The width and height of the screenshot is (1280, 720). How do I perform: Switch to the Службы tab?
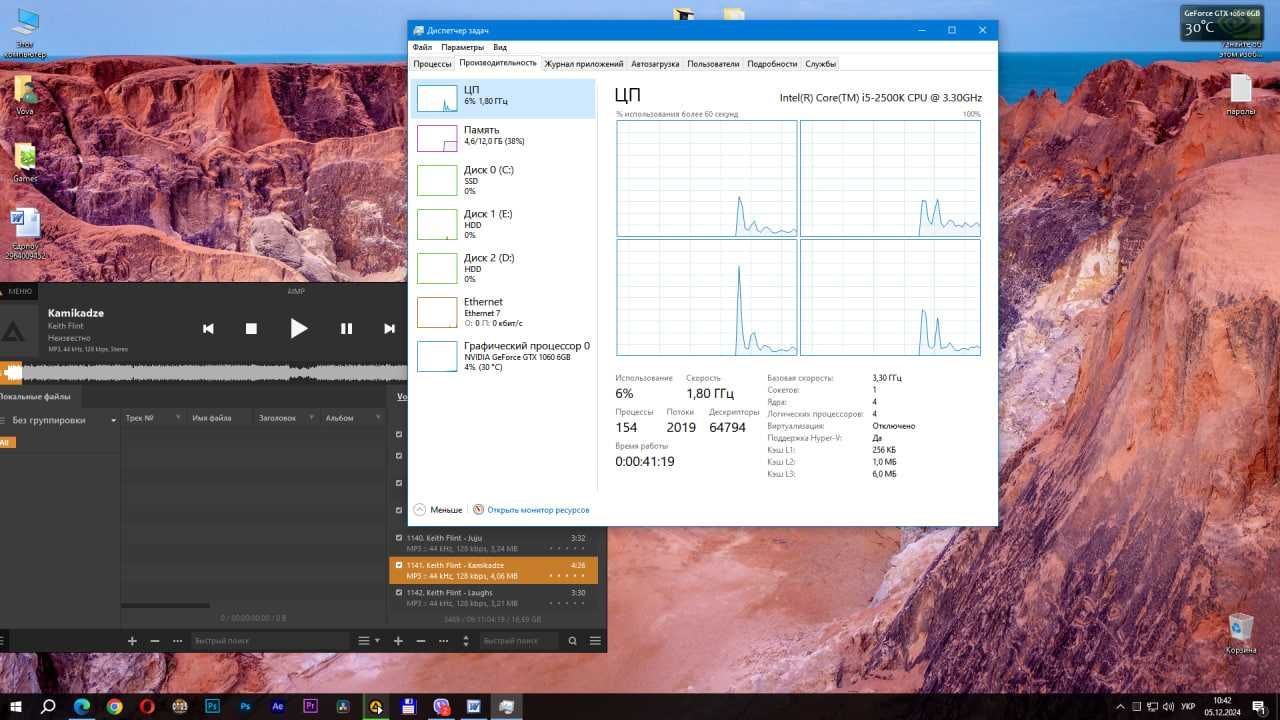pos(820,64)
